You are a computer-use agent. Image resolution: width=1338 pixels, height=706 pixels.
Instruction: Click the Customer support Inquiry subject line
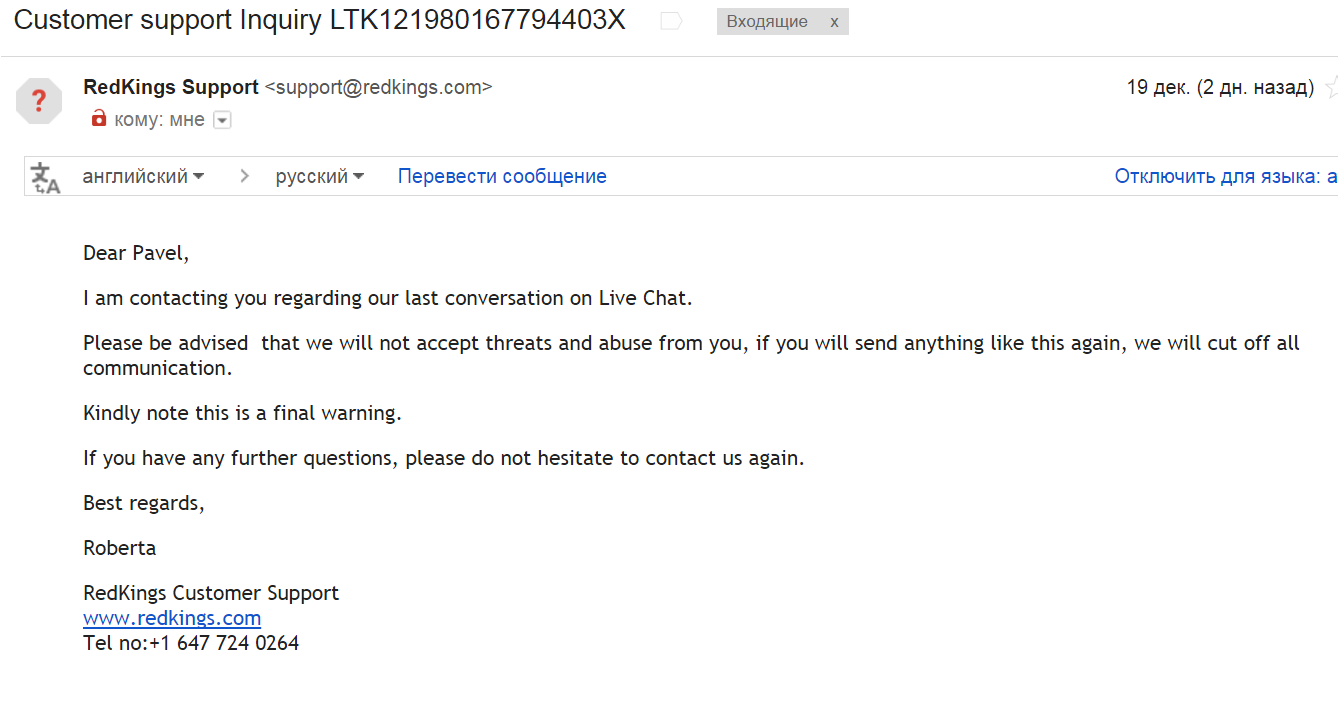click(x=319, y=21)
